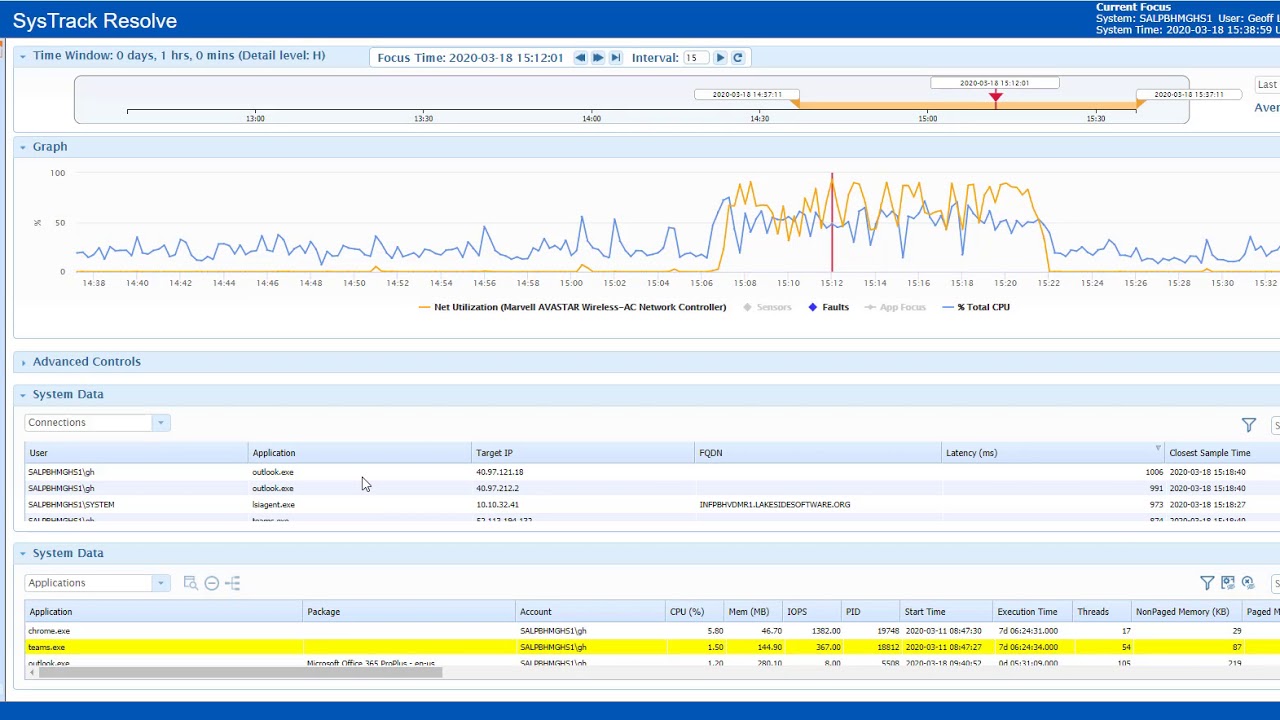Open filter for Connections table
The width and height of the screenshot is (1280, 720).
point(1249,425)
